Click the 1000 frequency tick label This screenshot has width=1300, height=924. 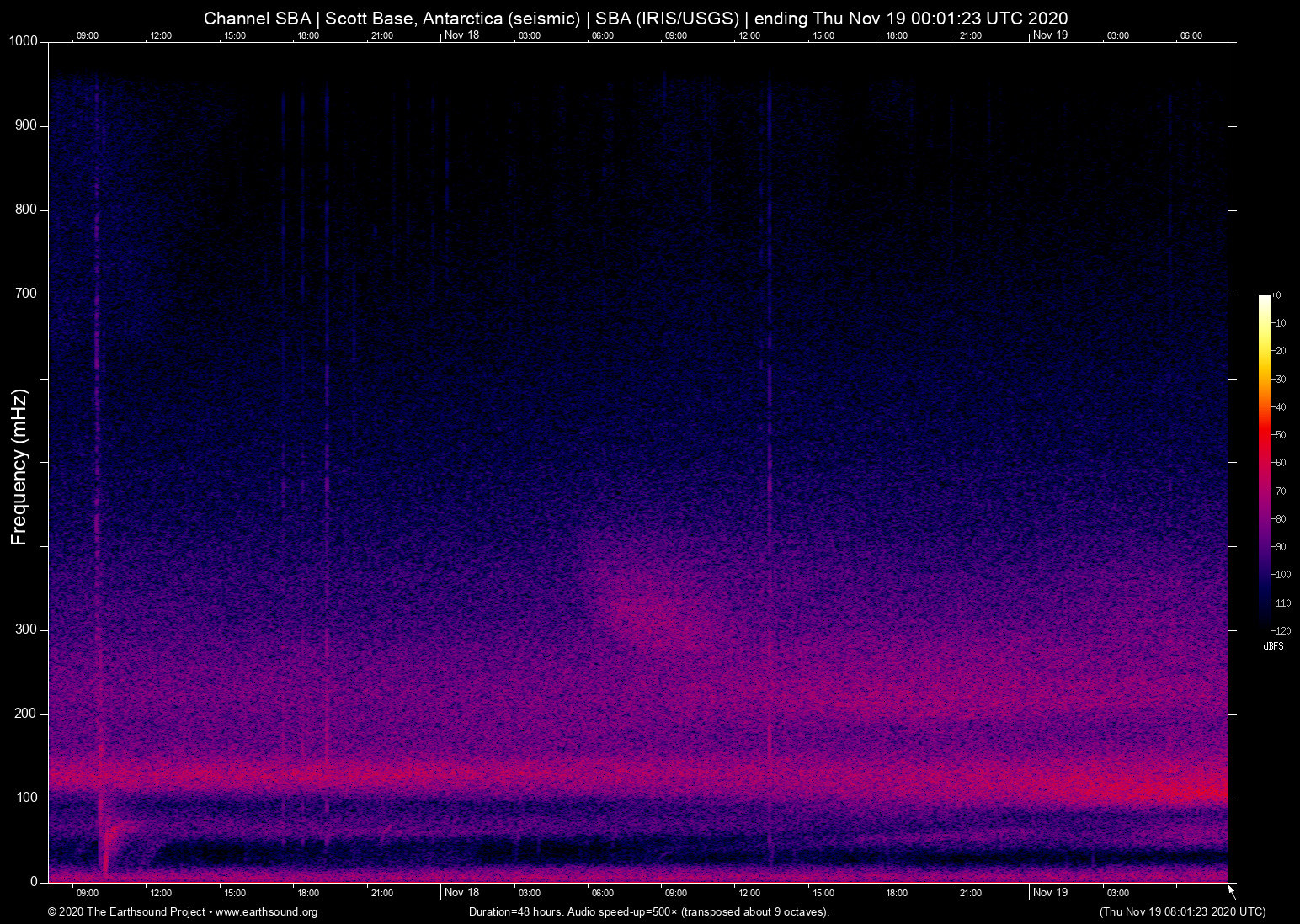coord(24,41)
